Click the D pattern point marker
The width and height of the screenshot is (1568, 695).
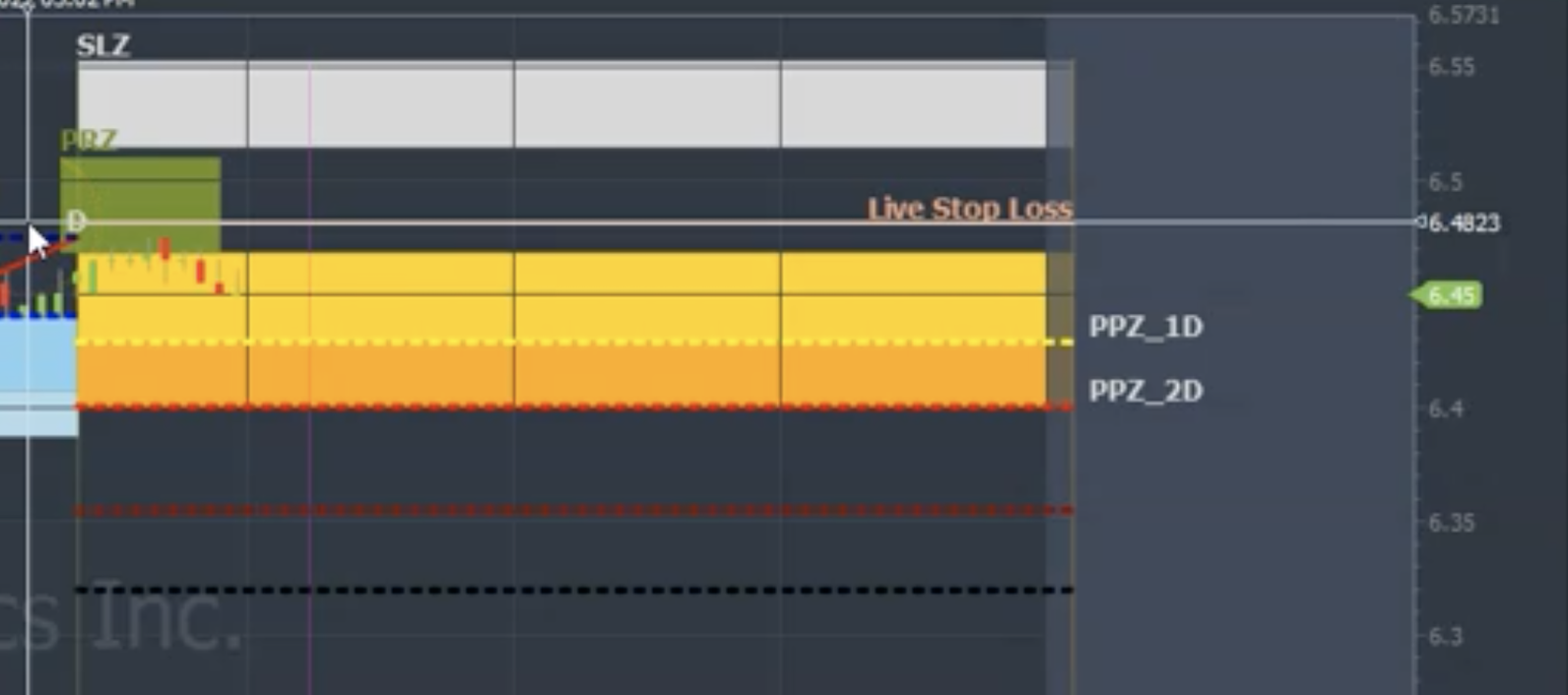coord(76,221)
